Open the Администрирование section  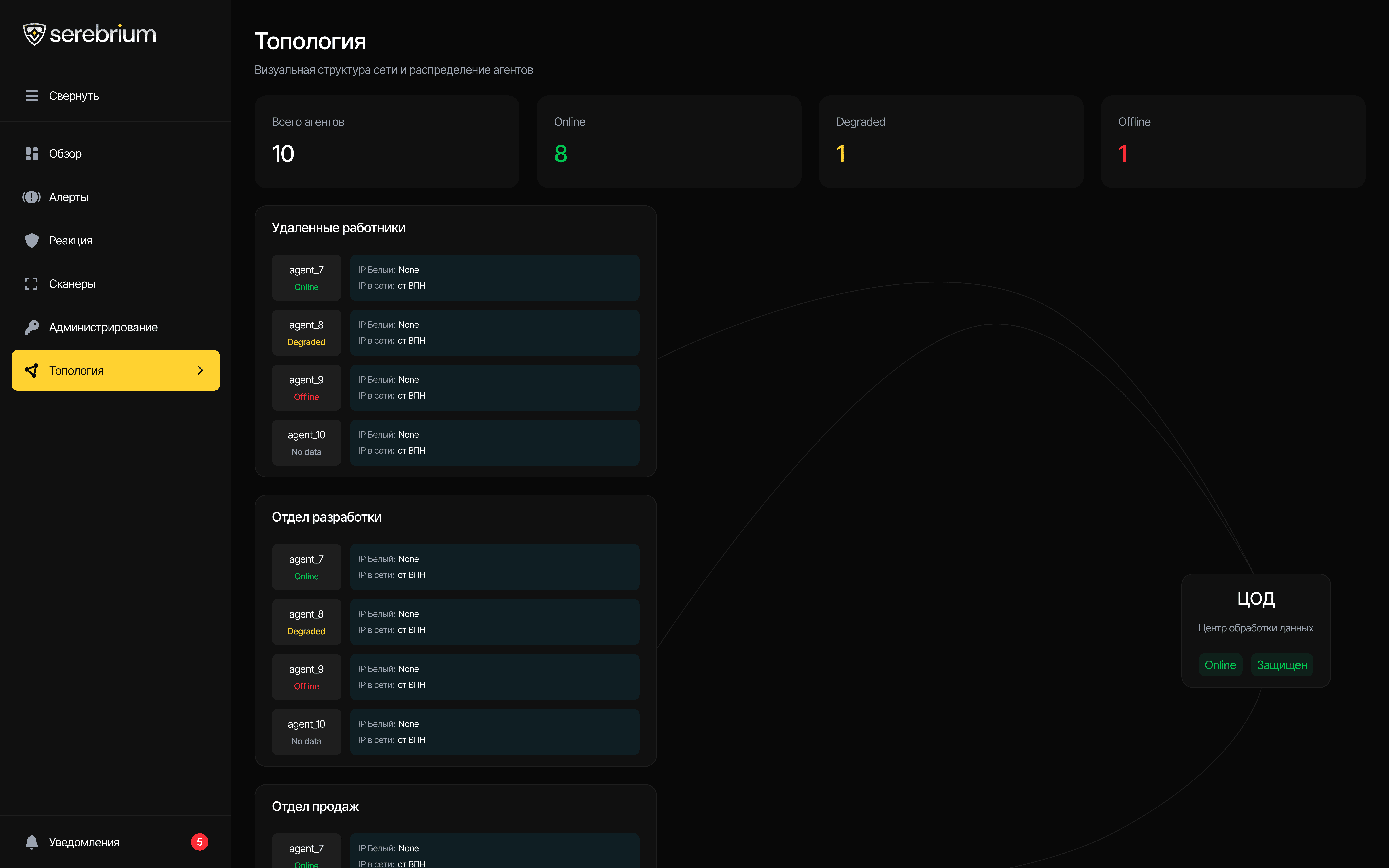click(x=103, y=327)
